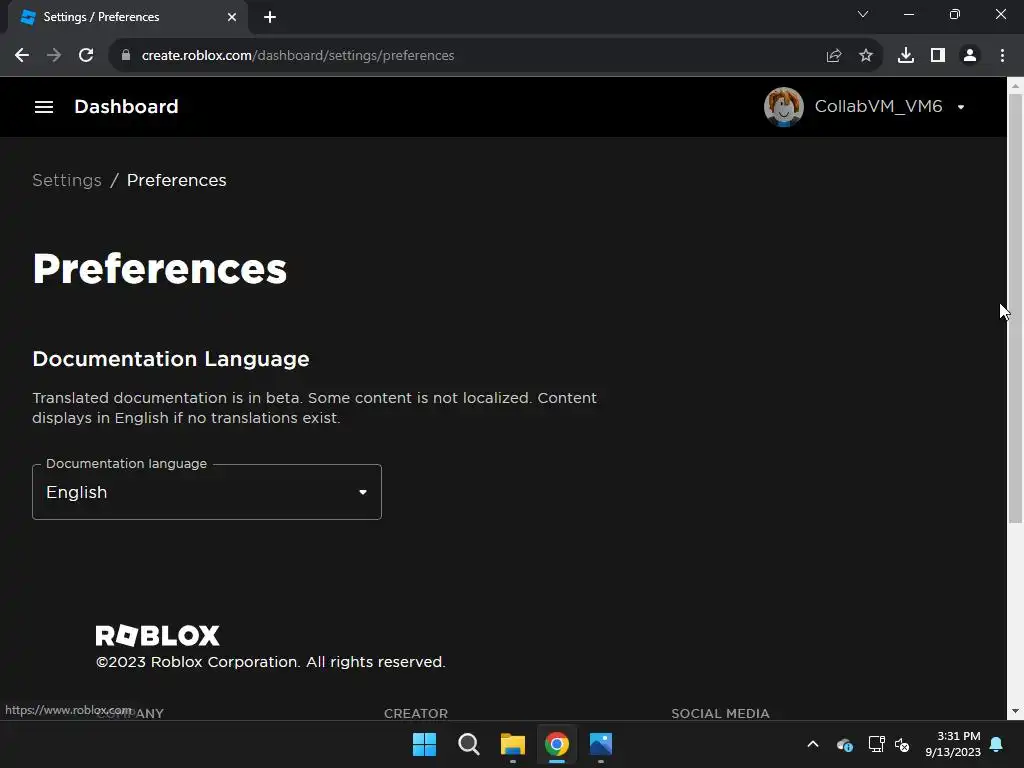
Task: Minimize the Chrome window
Action: coord(908,14)
